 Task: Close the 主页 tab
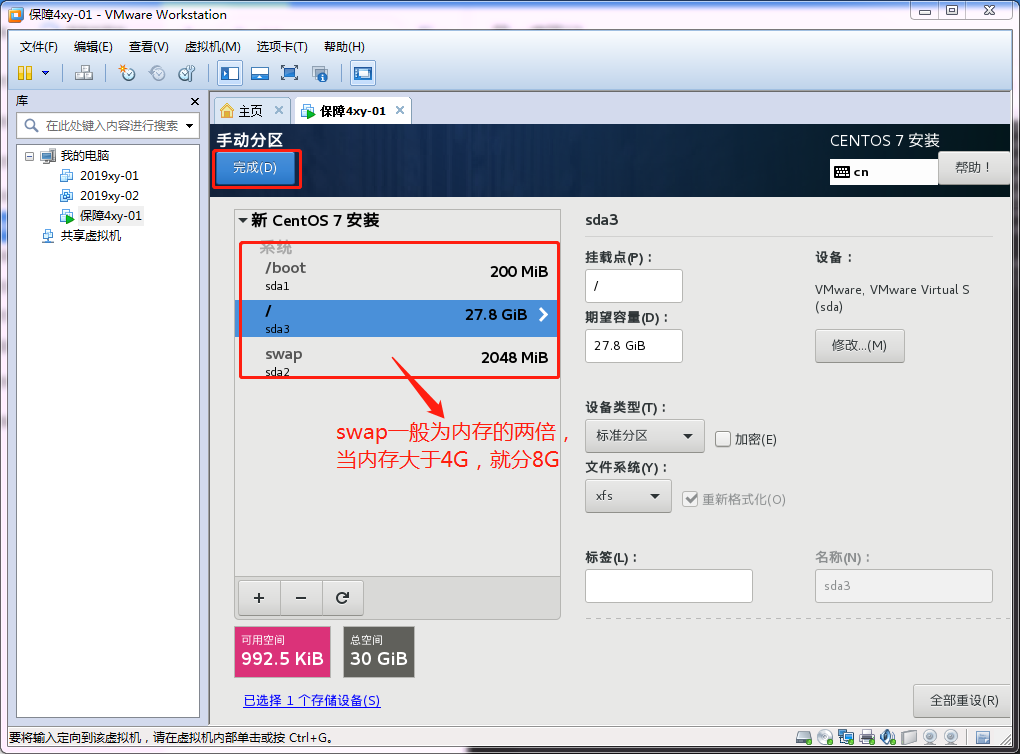278,110
